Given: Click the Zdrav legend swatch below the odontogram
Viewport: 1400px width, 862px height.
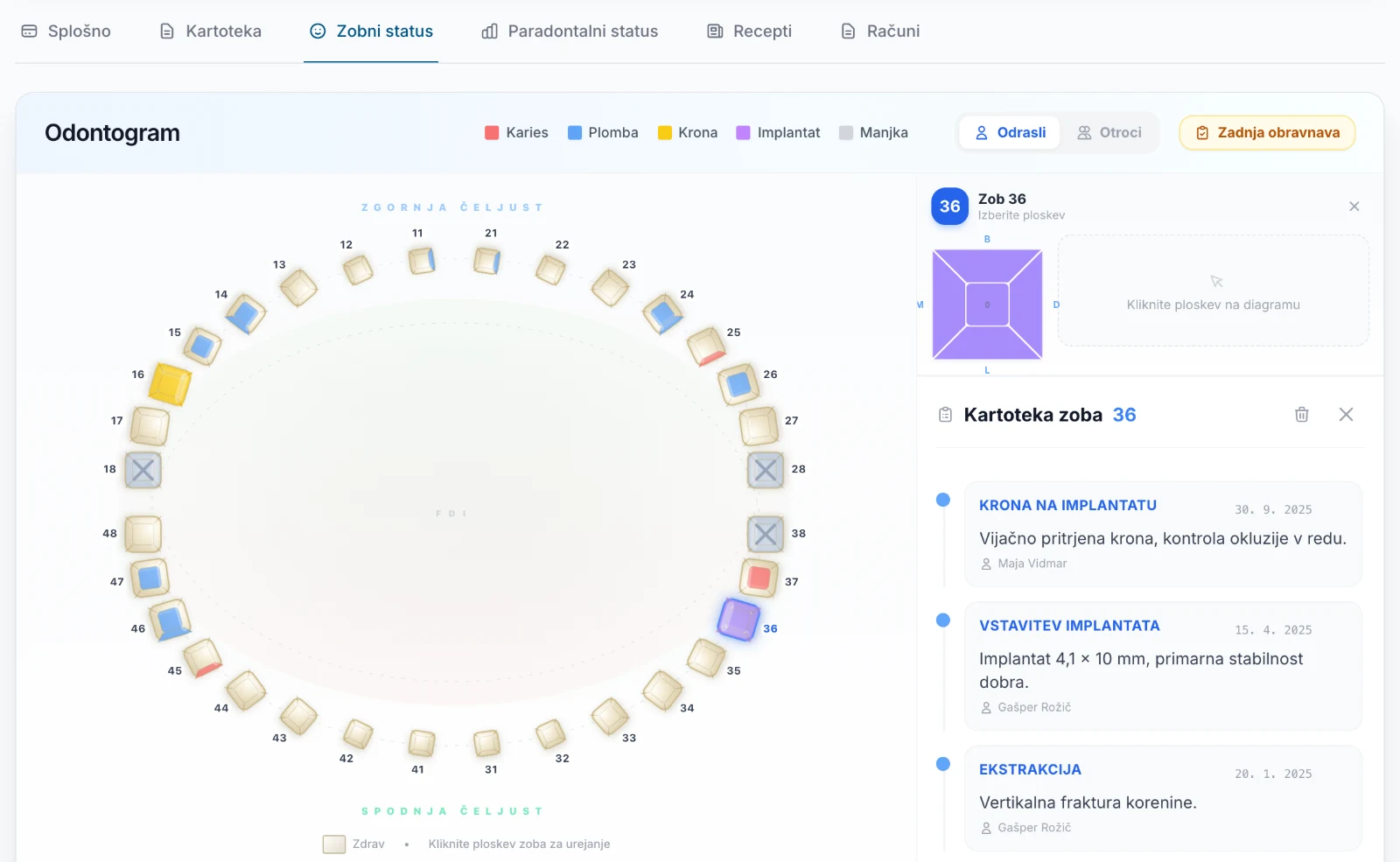Looking at the screenshot, I should 334,844.
